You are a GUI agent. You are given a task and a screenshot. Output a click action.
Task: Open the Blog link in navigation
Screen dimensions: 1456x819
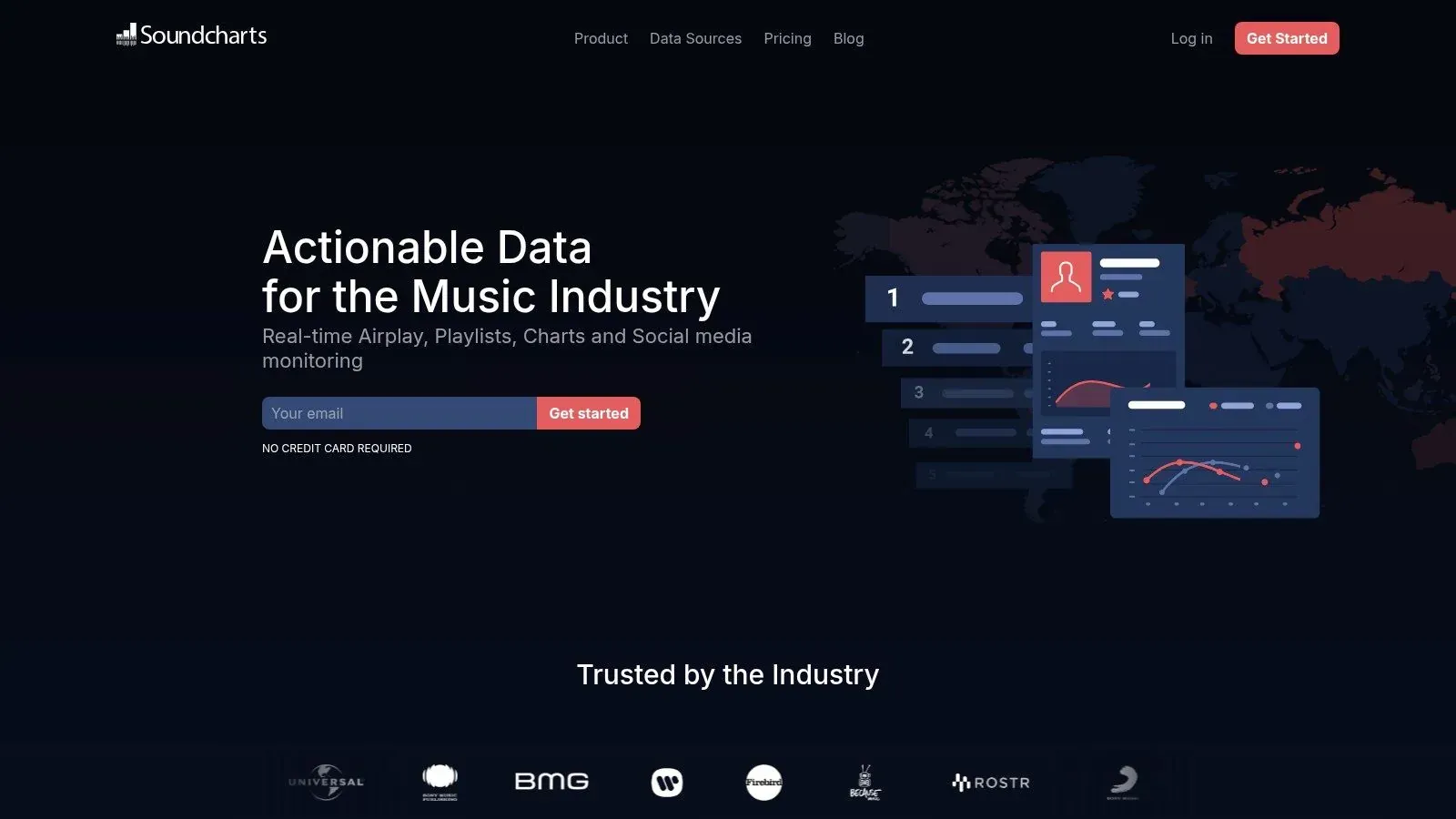pos(848,38)
